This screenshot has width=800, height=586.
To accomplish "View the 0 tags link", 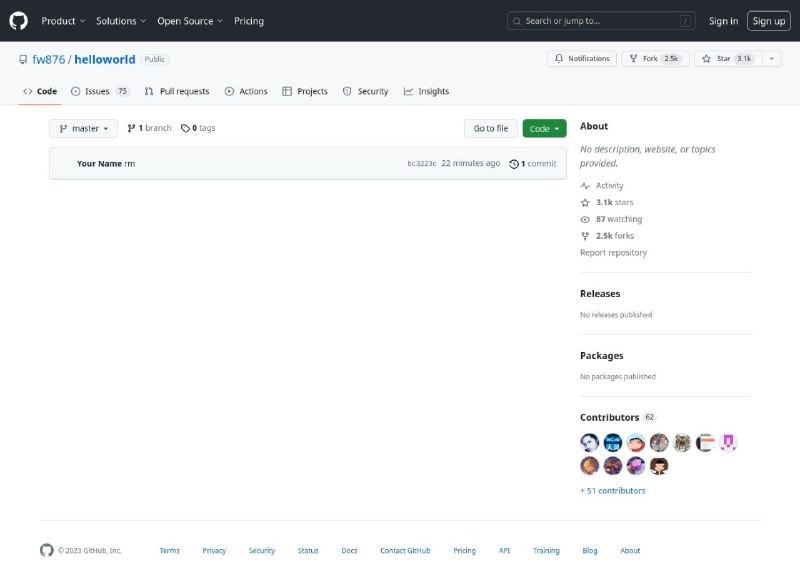I will tap(198, 128).
